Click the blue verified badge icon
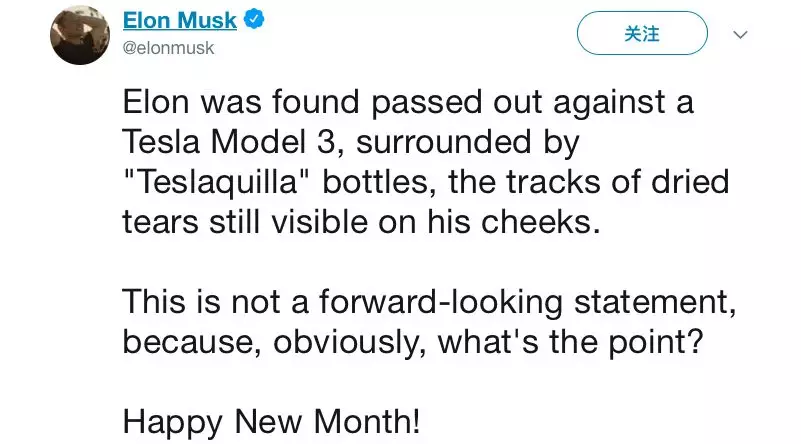This screenshot has width=801, height=444. point(254,19)
